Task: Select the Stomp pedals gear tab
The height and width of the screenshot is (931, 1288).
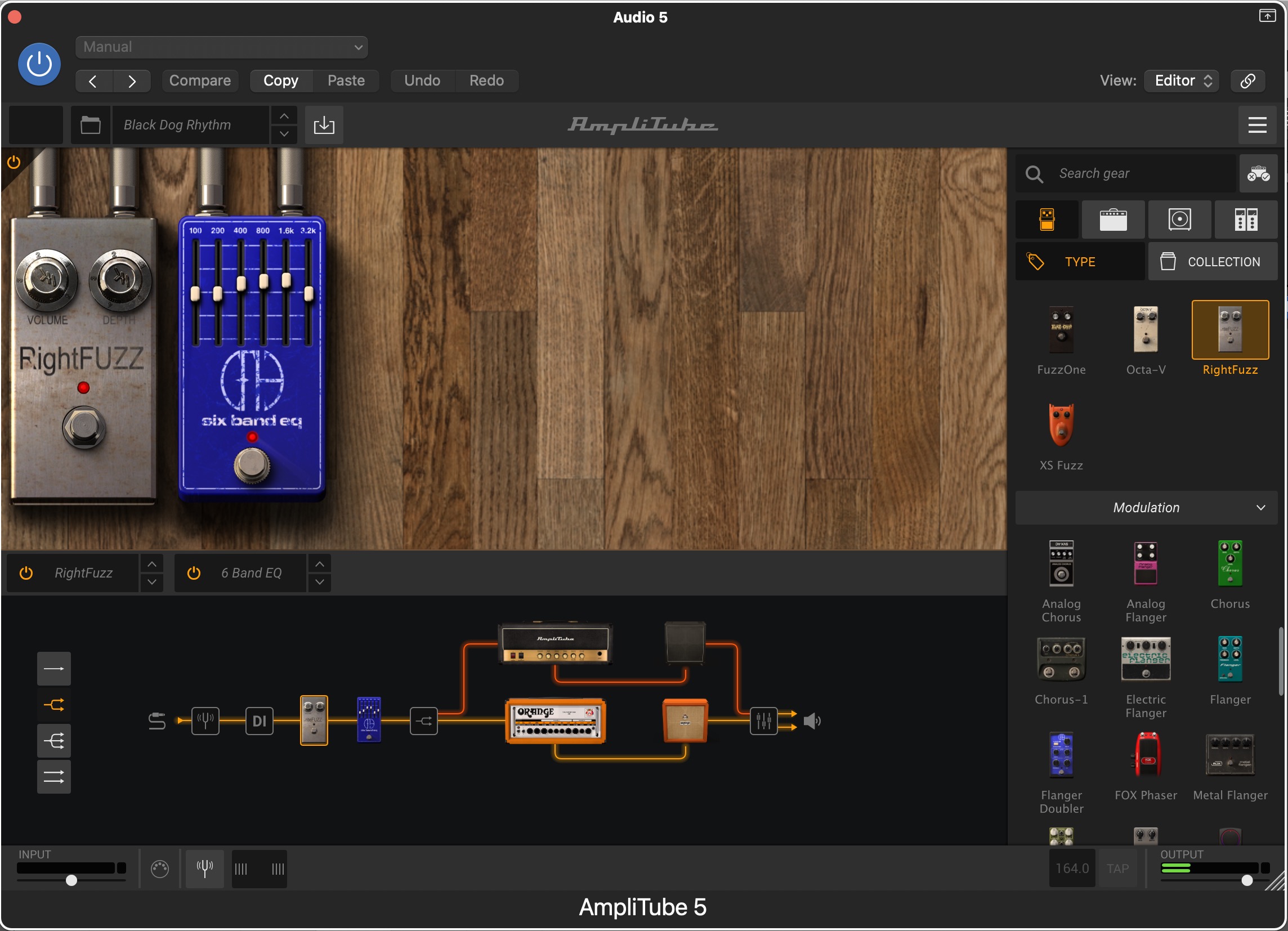Action: pyautogui.click(x=1046, y=219)
